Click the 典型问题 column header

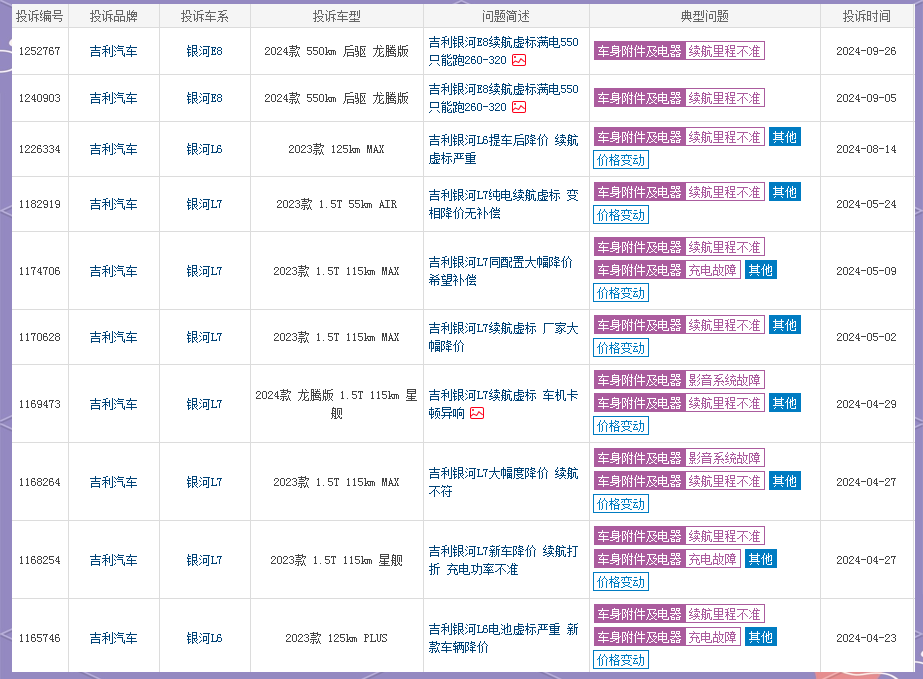[x=705, y=16]
